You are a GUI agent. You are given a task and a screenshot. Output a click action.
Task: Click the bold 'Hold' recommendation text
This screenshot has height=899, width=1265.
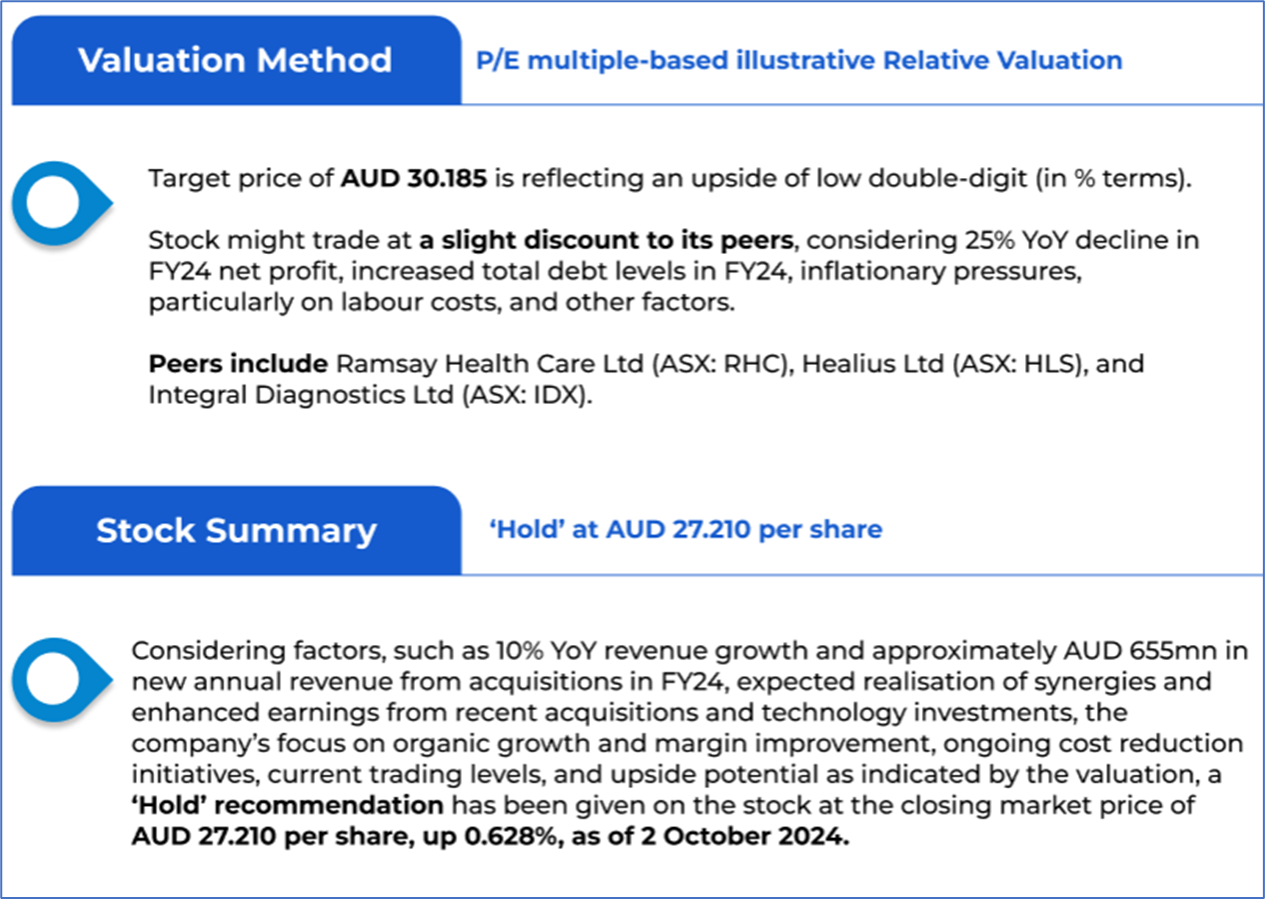[x=287, y=806]
